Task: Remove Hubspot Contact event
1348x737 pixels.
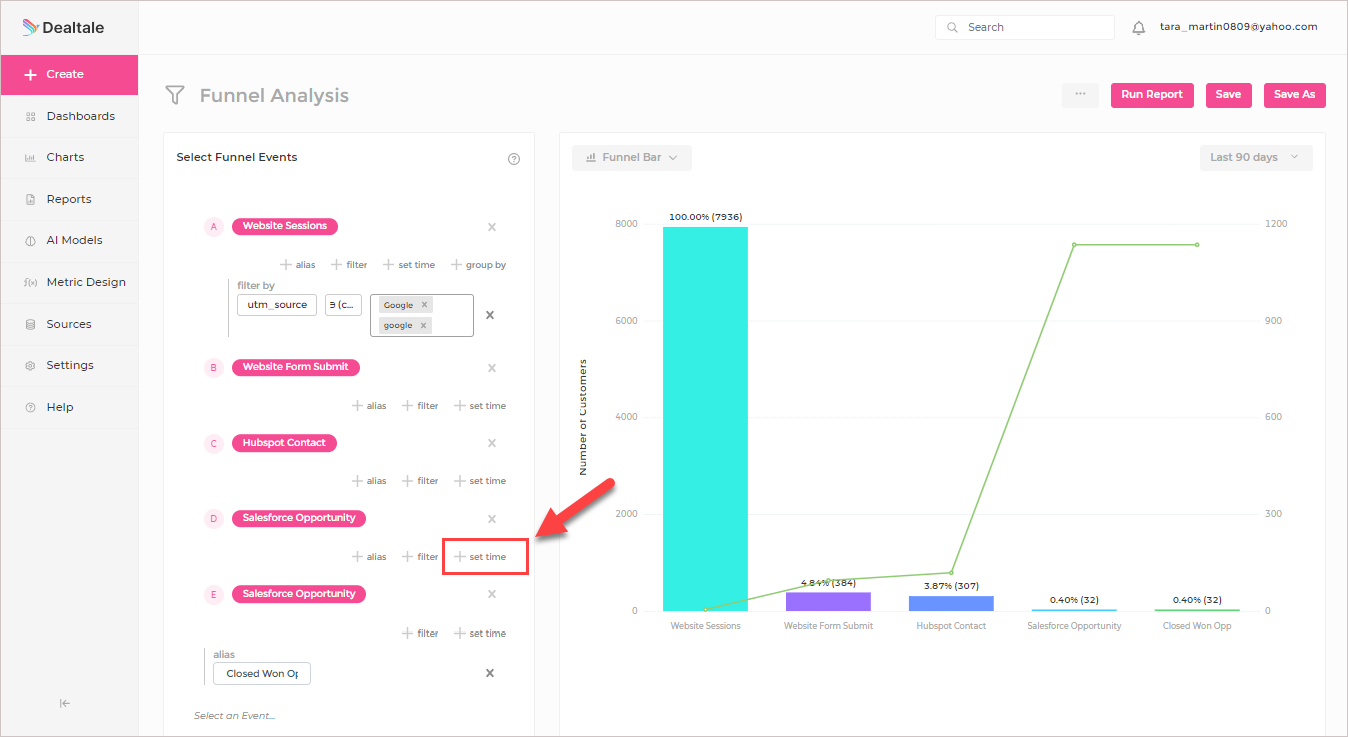Action: coord(492,443)
